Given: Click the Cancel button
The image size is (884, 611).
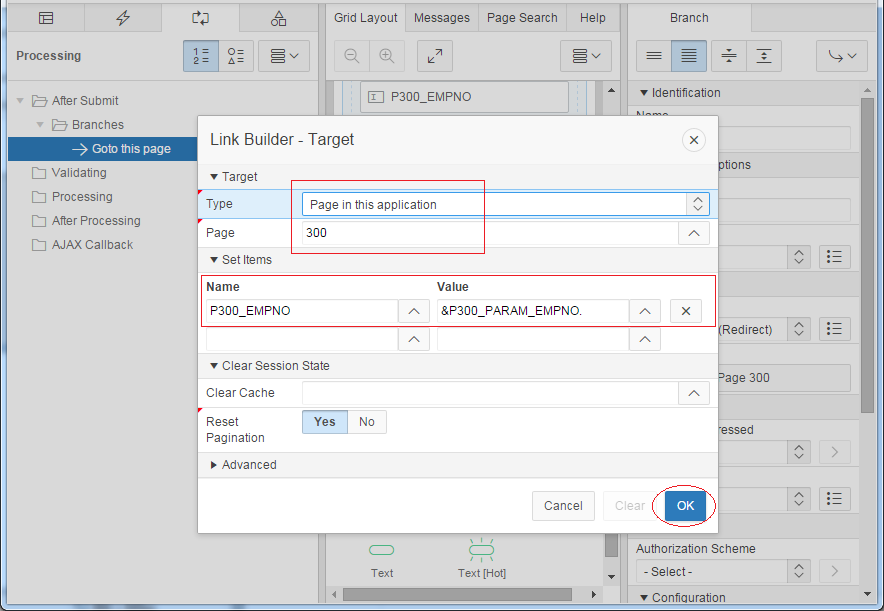Looking at the screenshot, I should 563,506.
